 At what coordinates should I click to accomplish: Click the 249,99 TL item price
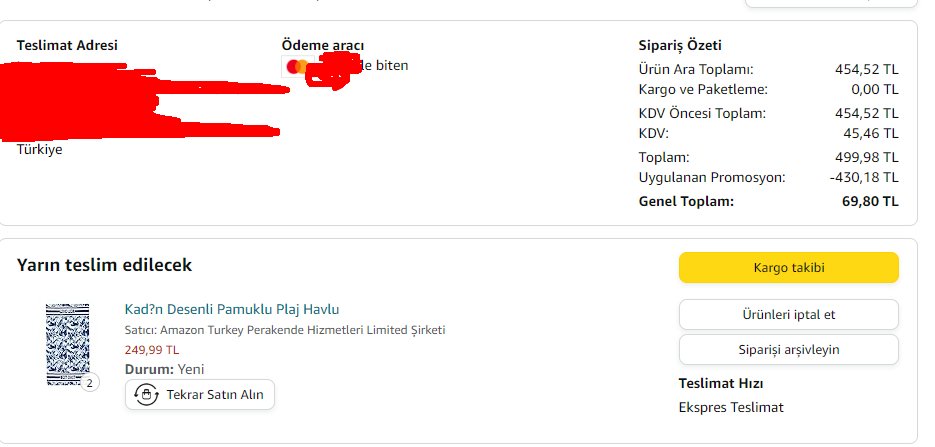152,350
